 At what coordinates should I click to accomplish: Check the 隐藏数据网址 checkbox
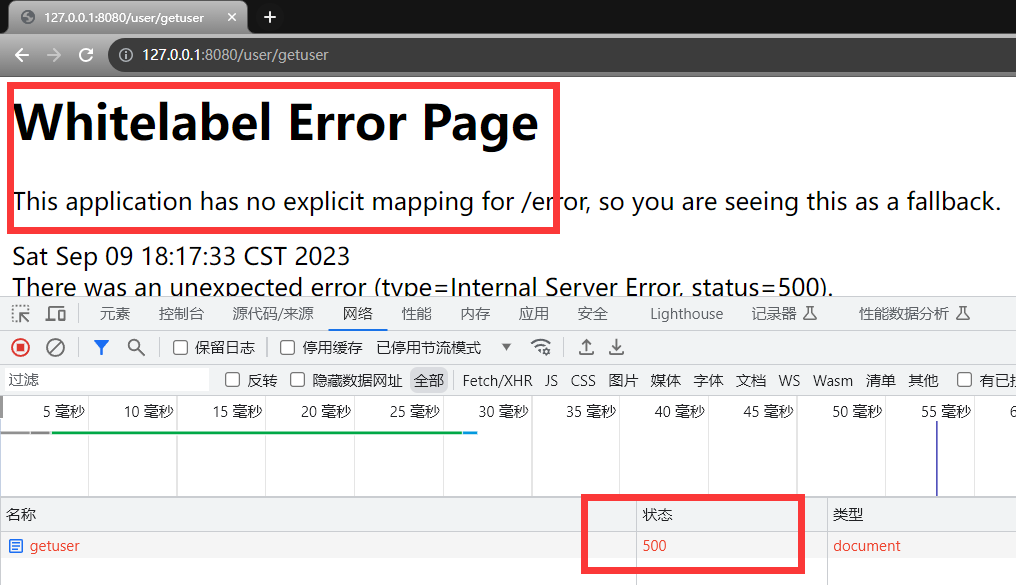click(297, 380)
